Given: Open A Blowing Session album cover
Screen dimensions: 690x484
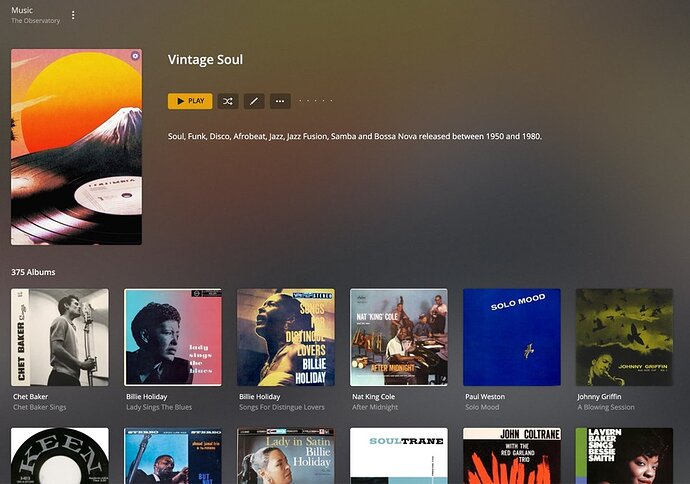Looking at the screenshot, I should [624, 337].
